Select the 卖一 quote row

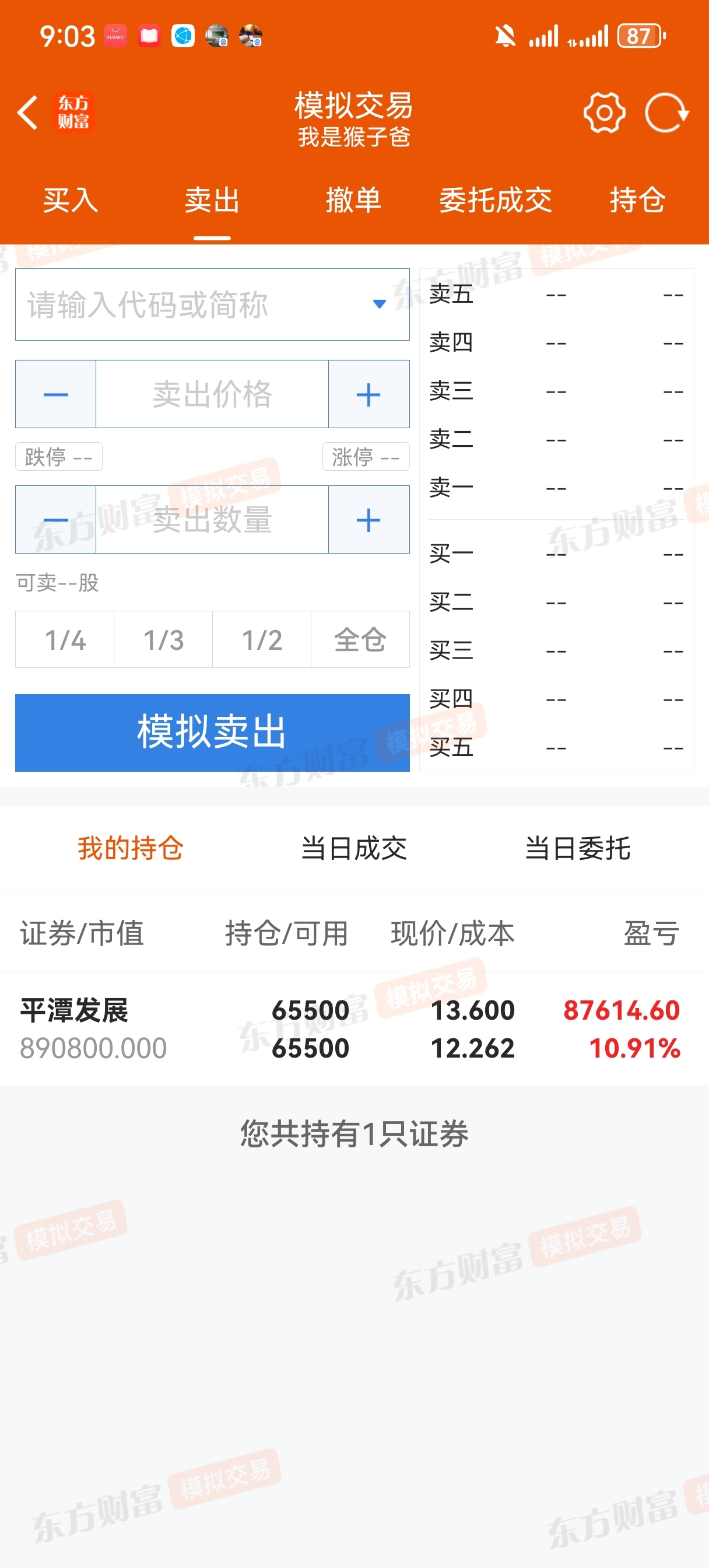pos(557,488)
